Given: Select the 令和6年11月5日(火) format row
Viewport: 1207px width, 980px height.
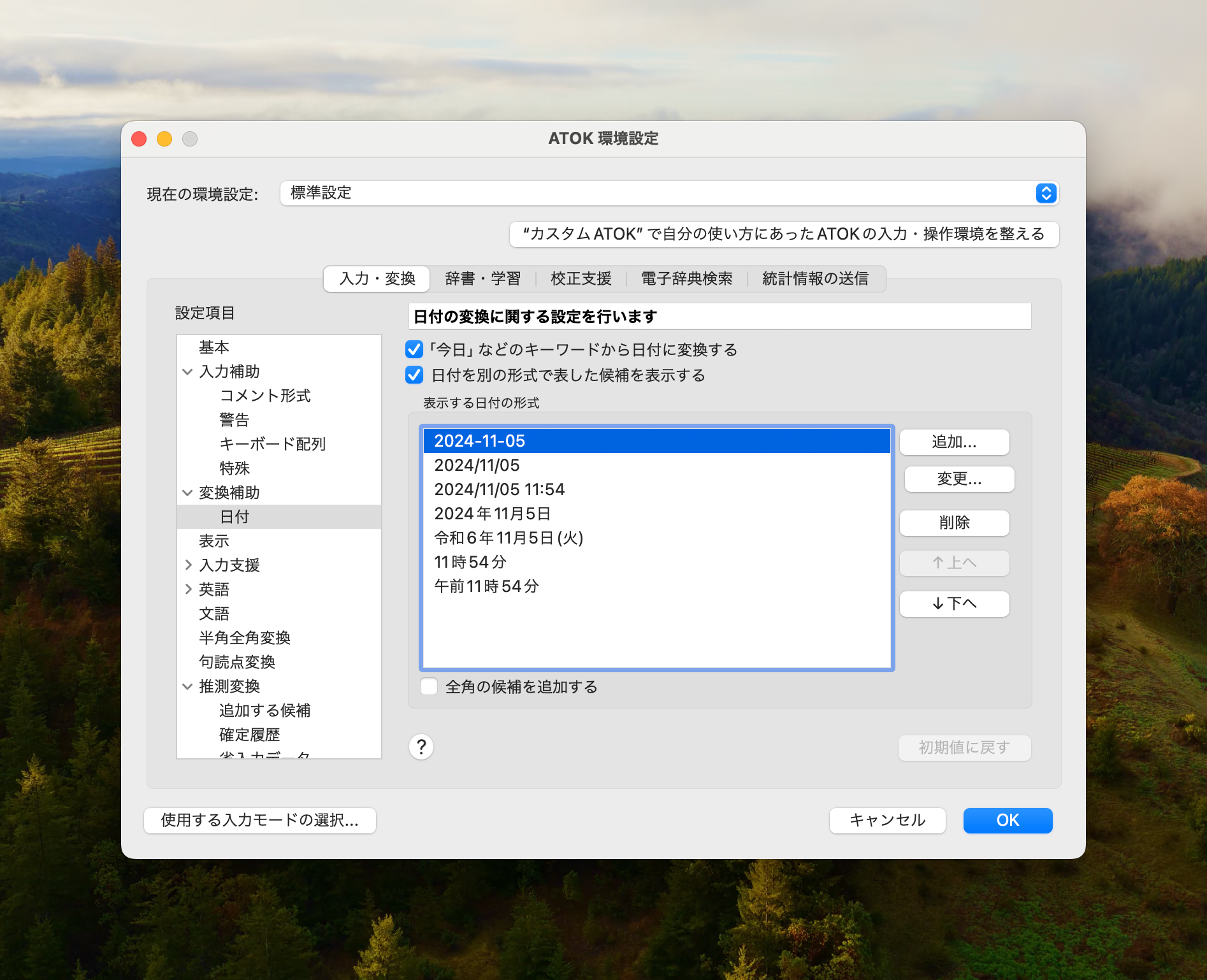Looking at the screenshot, I should pyautogui.click(x=656, y=538).
